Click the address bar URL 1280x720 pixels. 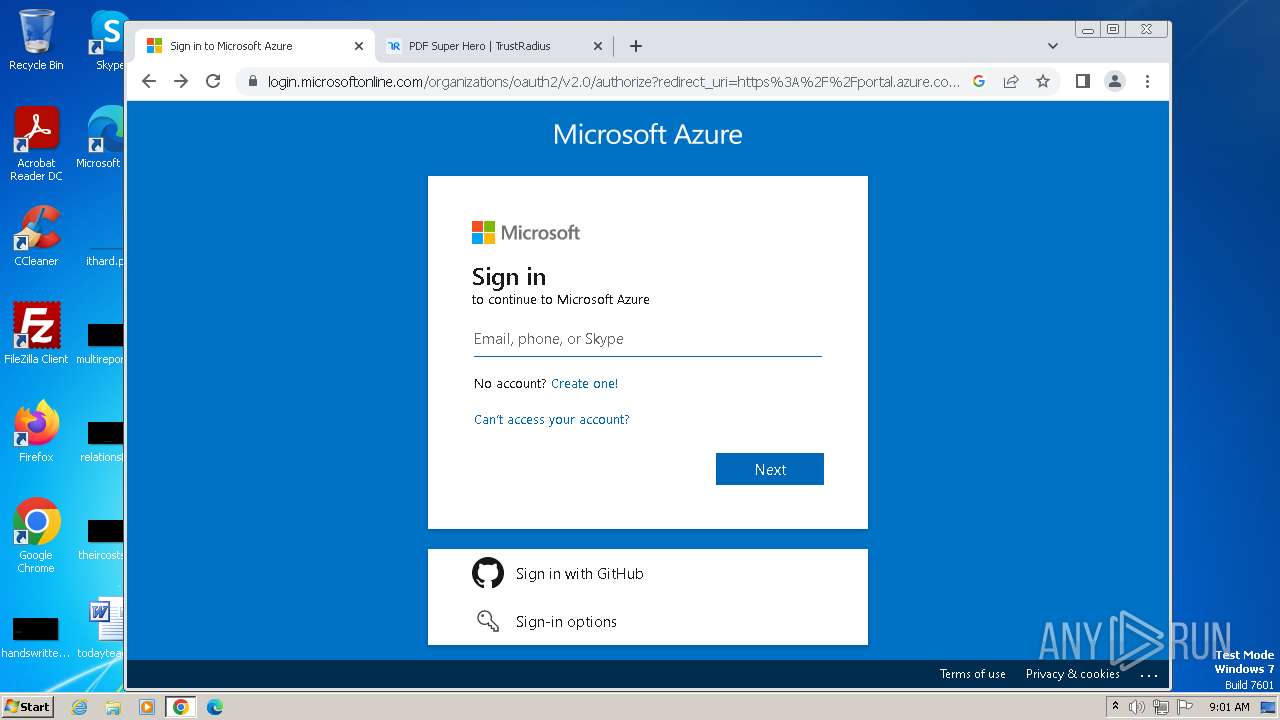pyautogui.click(x=613, y=81)
